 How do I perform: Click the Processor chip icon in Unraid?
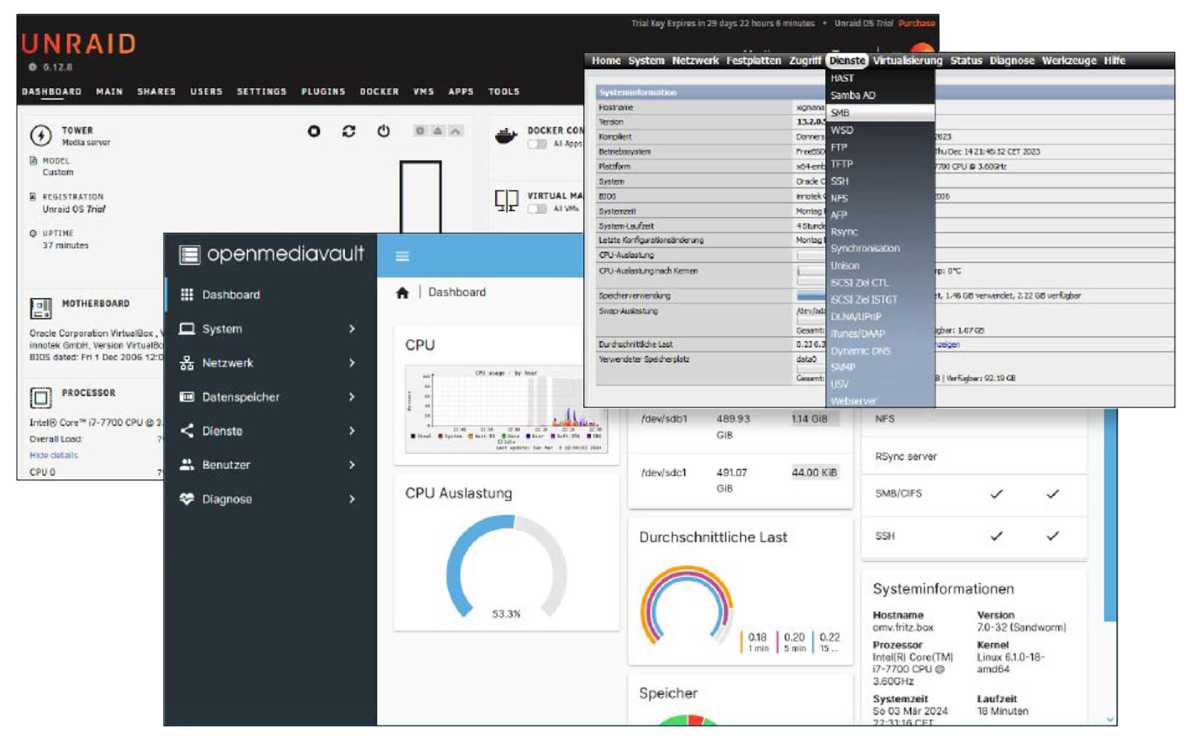pyautogui.click(x=41, y=399)
